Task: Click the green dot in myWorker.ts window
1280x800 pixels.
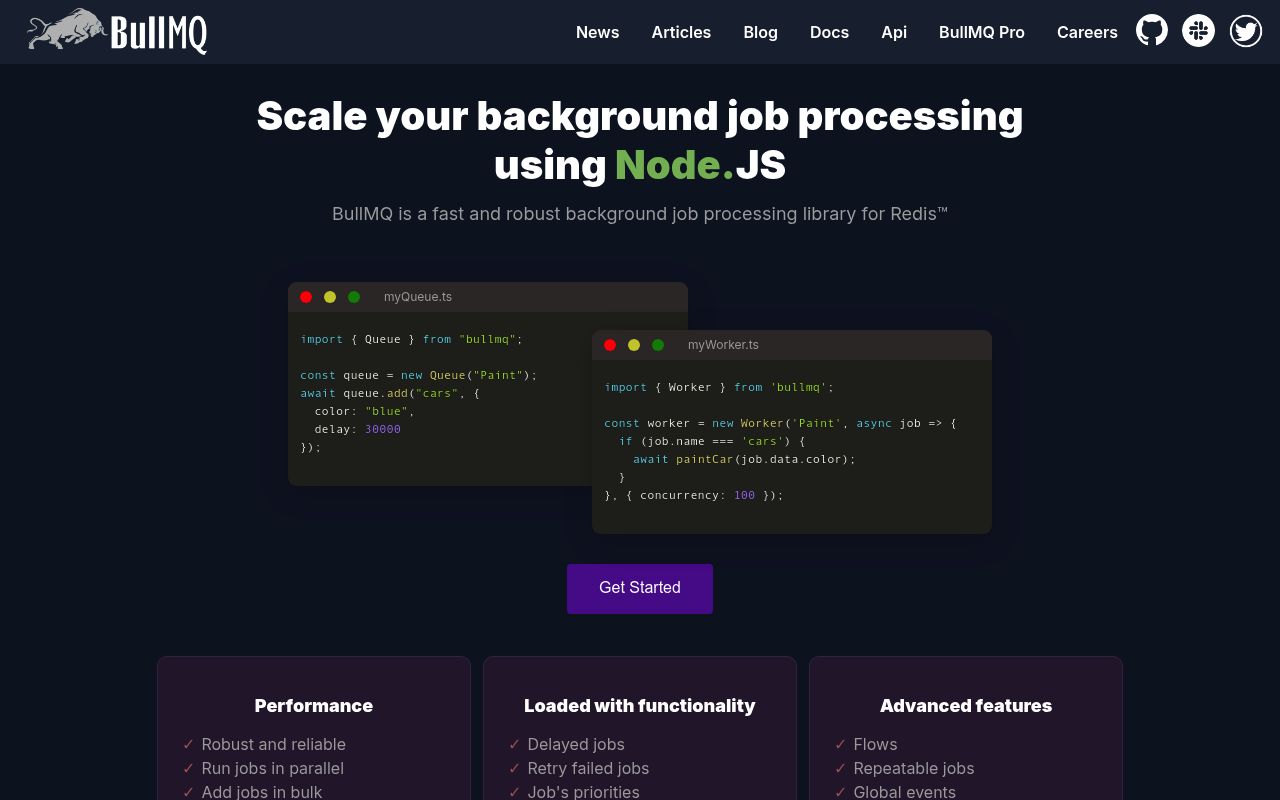Action: point(658,345)
